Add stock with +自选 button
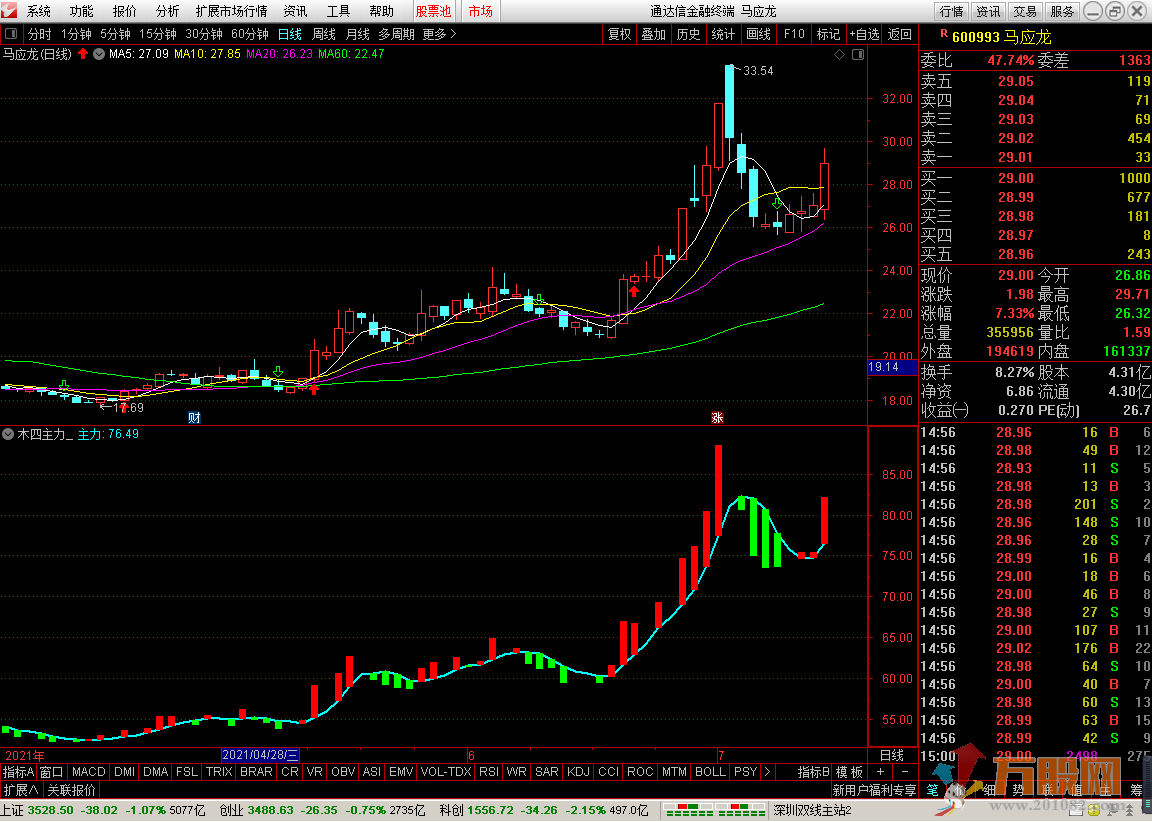The height and width of the screenshot is (822, 1152). 864,35
